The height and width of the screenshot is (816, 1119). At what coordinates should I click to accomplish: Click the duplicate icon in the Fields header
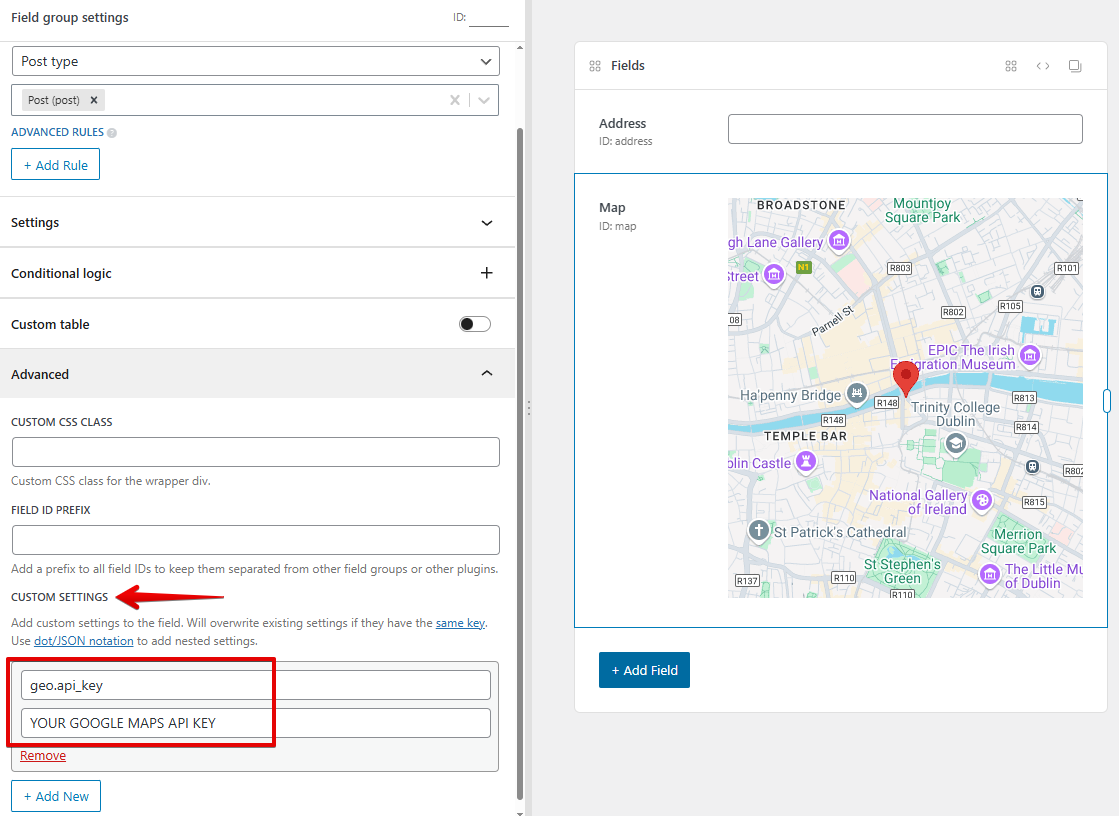(x=1075, y=65)
